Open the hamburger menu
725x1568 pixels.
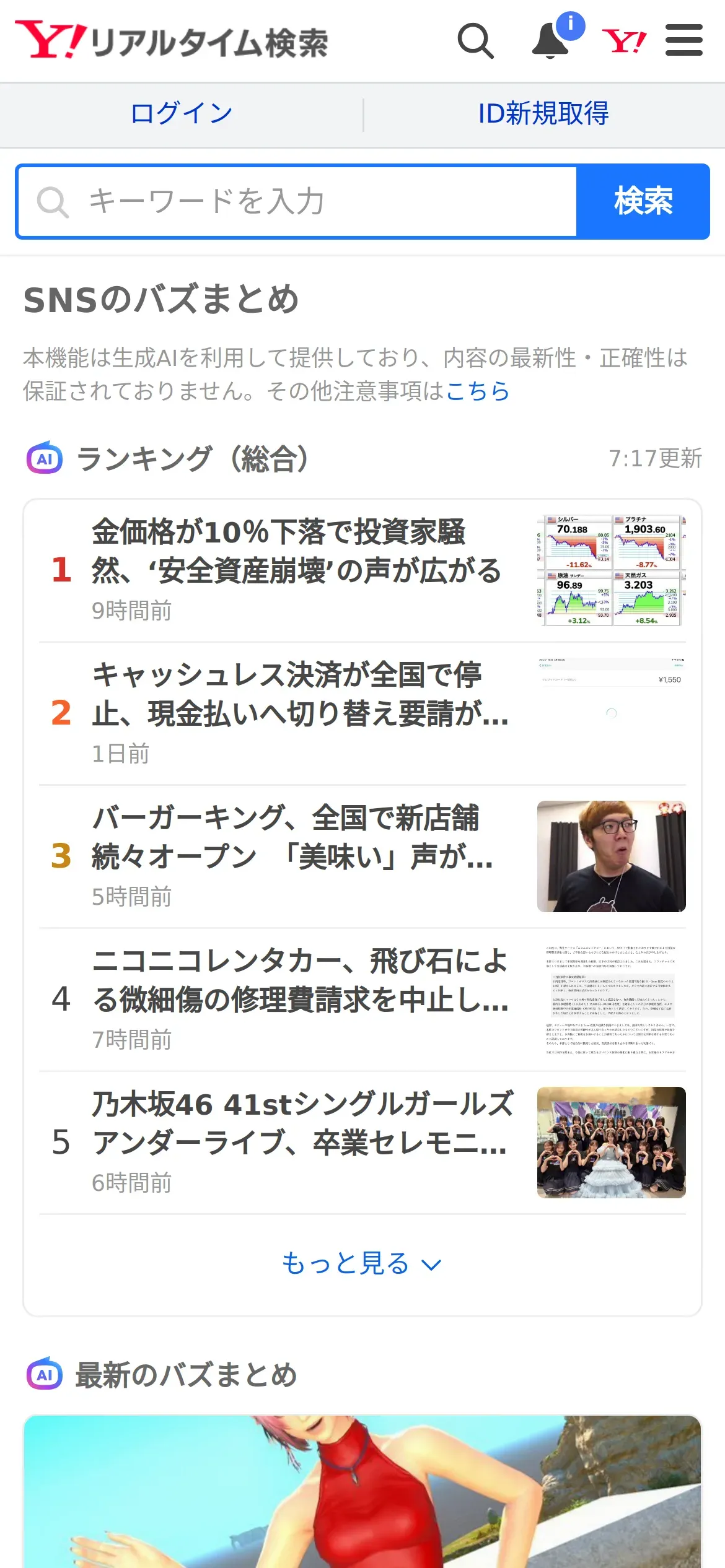(684, 40)
